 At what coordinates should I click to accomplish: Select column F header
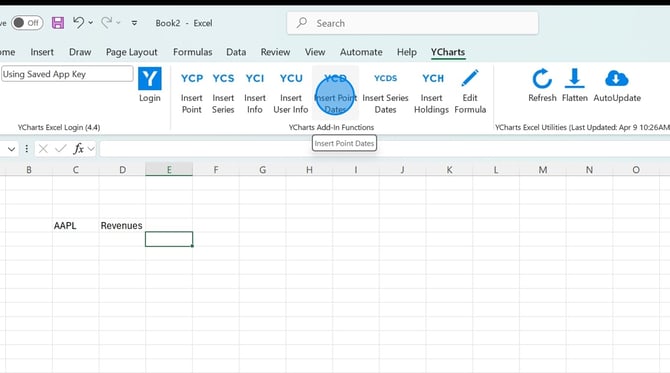(216, 170)
